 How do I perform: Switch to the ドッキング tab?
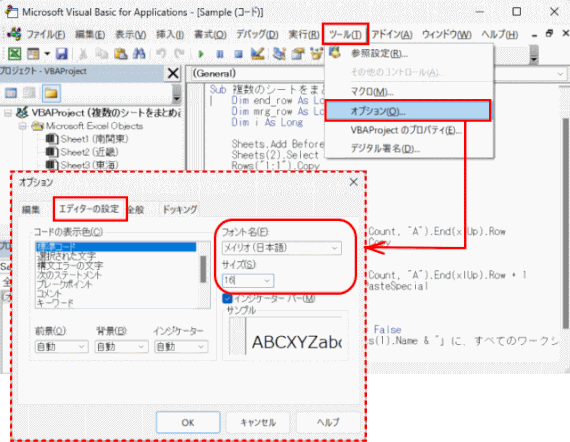[180, 210]
